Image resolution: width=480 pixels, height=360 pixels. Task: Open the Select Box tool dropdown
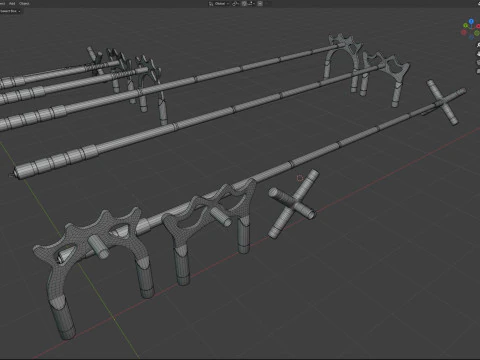coord(10,11)
